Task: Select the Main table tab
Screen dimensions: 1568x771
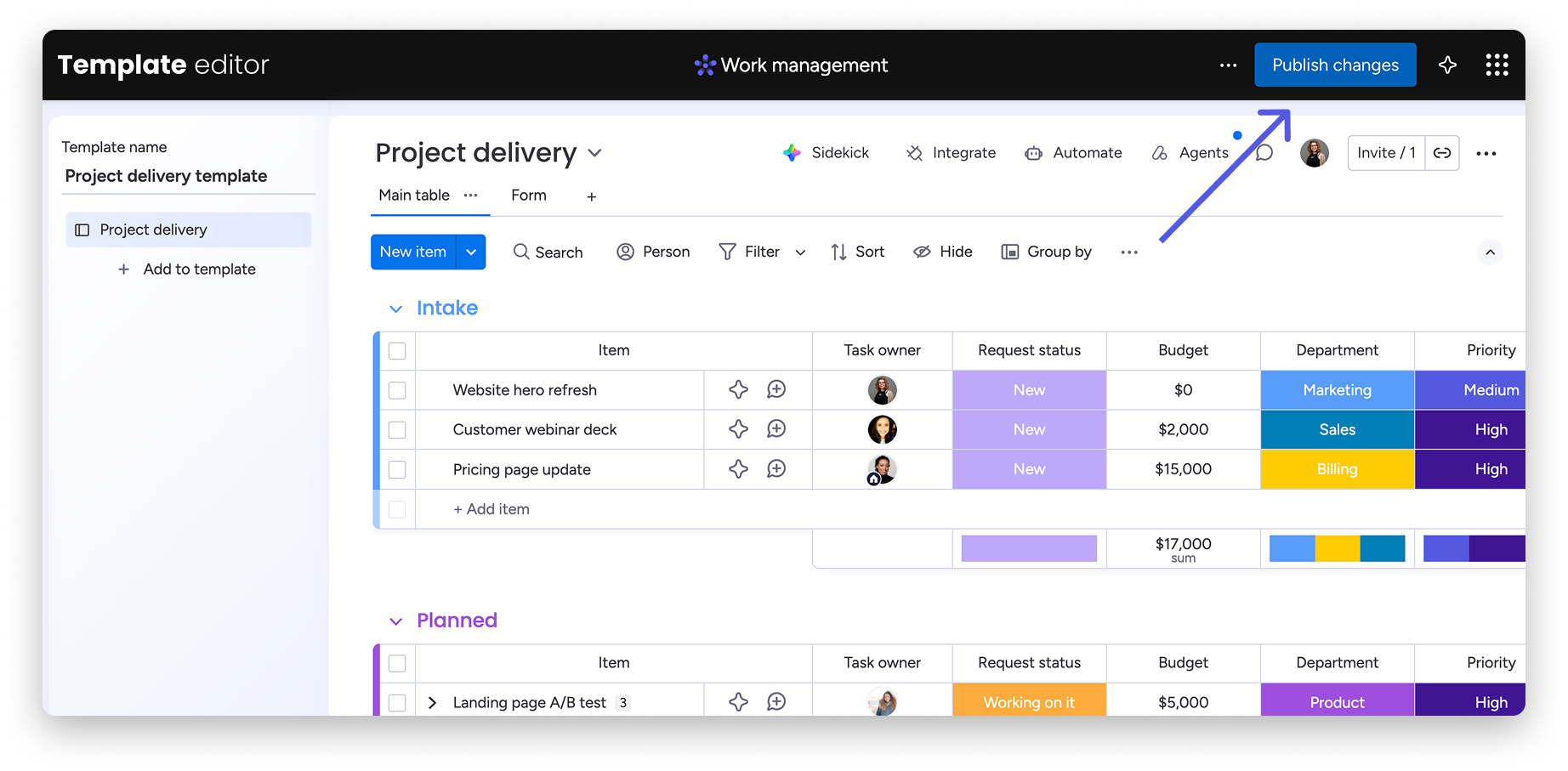Action: (x=414, y=196)
